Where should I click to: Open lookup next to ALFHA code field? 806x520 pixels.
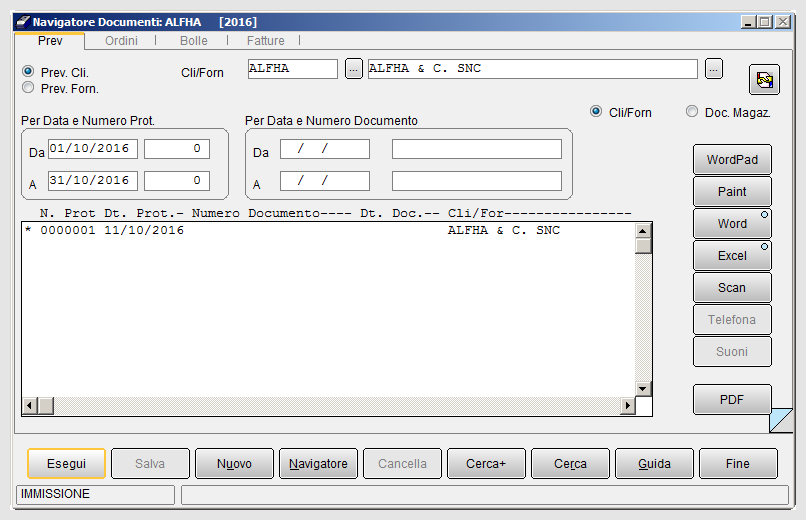point(353,68)
